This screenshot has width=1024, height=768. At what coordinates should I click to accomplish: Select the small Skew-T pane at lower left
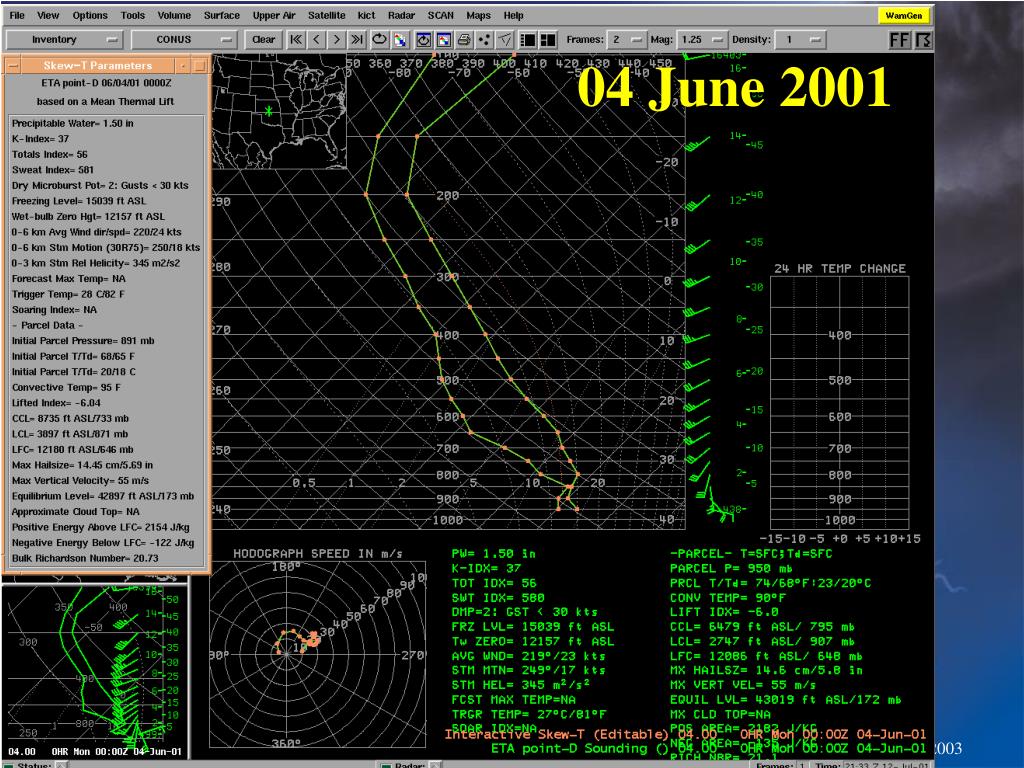point(95,672)
